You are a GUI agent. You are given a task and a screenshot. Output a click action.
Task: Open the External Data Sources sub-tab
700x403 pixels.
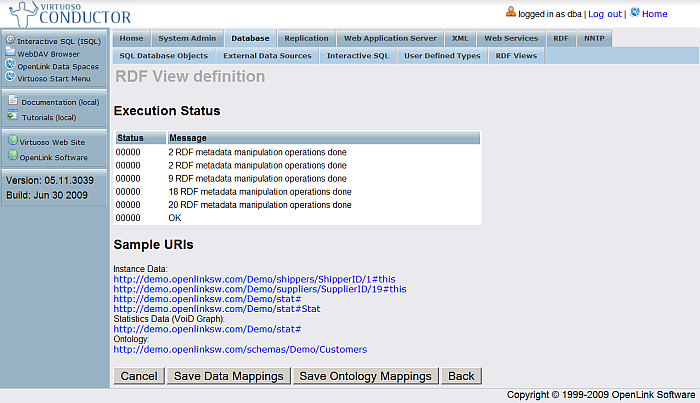(x=267, y=56)
